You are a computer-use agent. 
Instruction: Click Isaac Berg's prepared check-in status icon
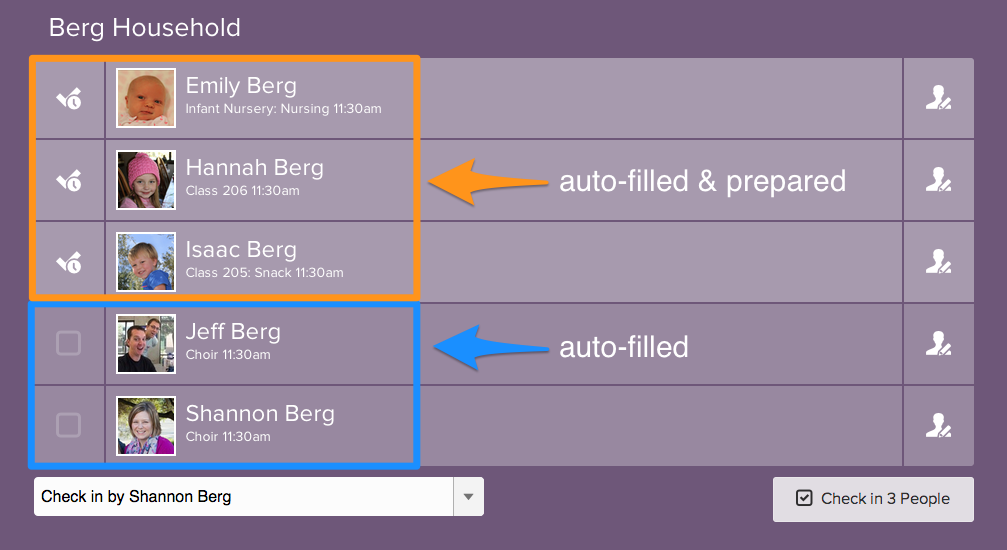pyautogui.click(x=68, y=263)
